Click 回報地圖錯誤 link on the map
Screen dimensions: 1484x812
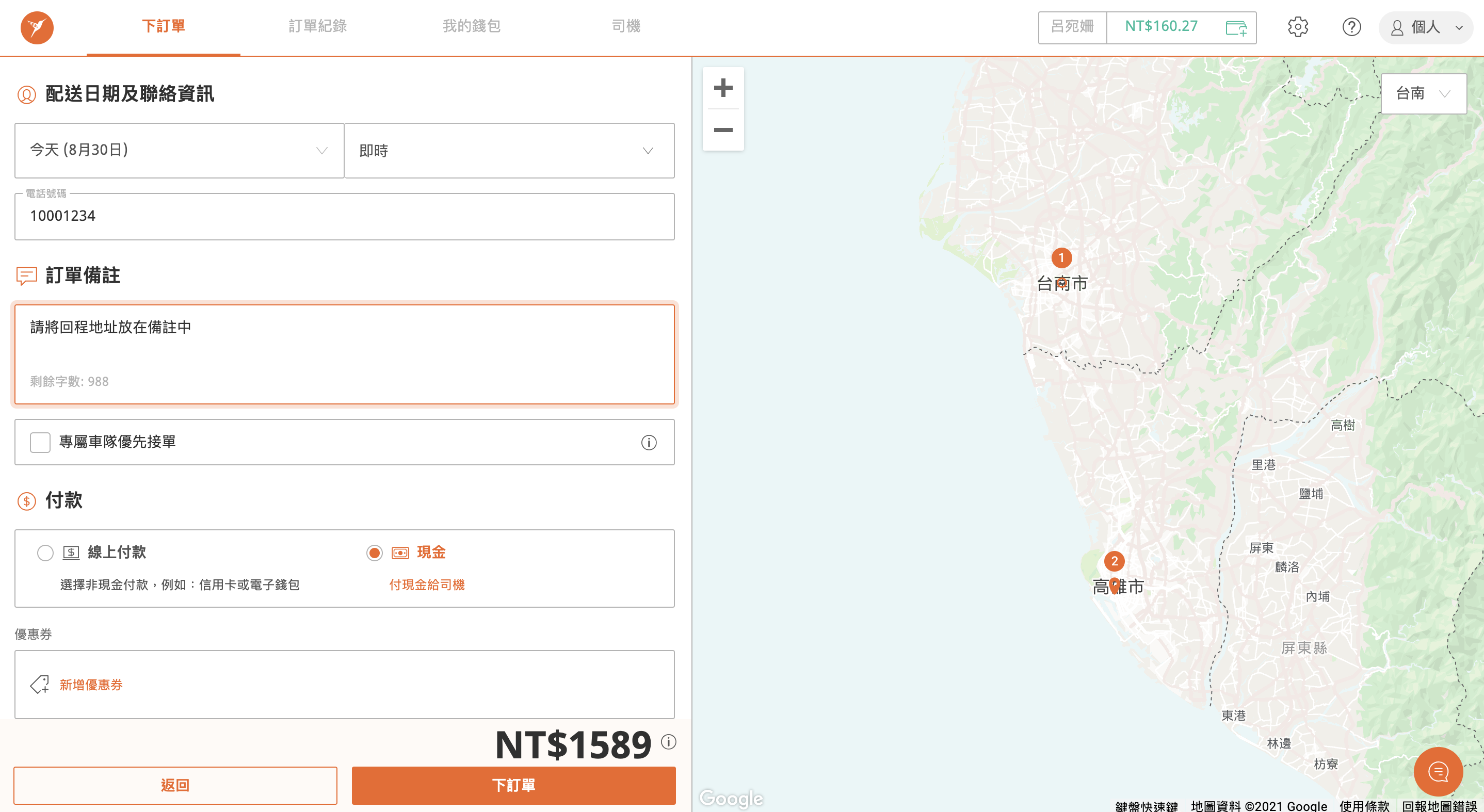pyautogui.click(x=1439, y=805)
